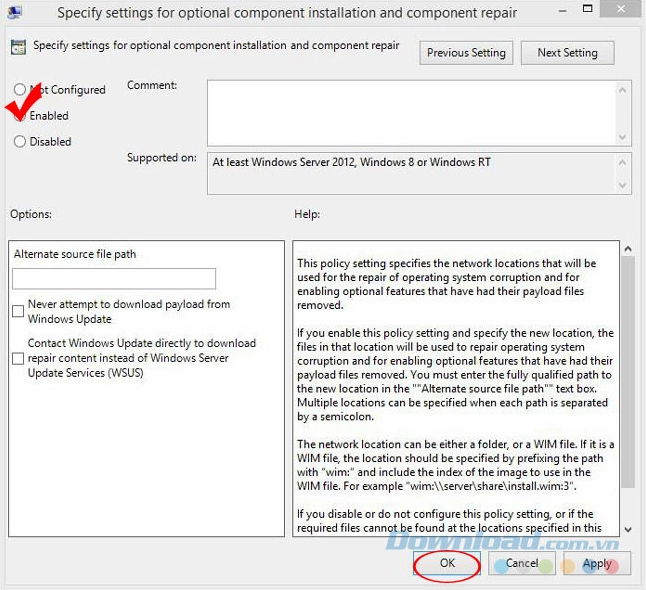Click Comment box scroll up arrow
The image size is (646, 590).
pos(623,90)
